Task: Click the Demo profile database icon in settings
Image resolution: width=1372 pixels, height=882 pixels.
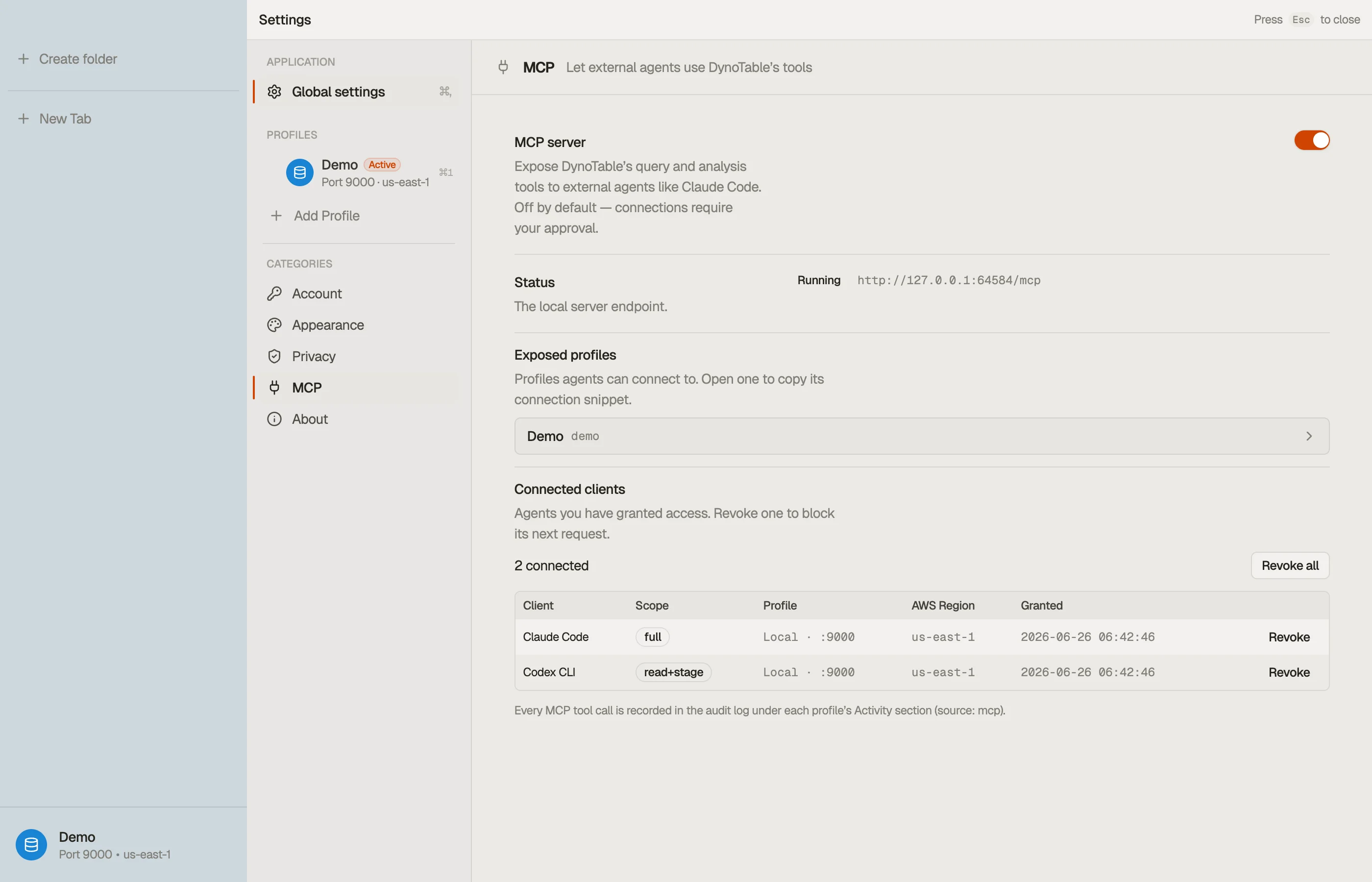Action: [299, 172]
